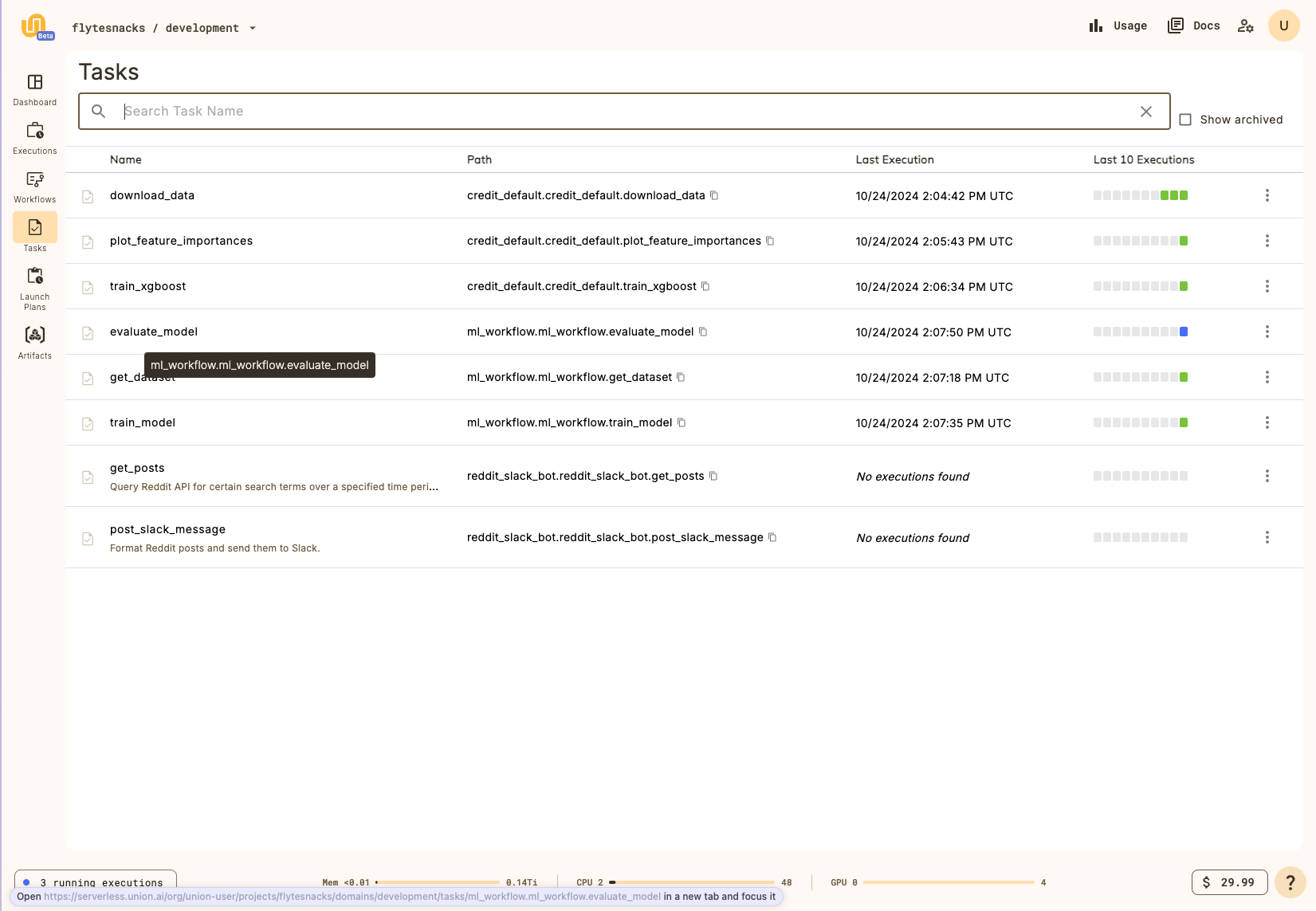1316x911 pixels.
Task: Click the user management icon in the top bar
Action: 1245,26
